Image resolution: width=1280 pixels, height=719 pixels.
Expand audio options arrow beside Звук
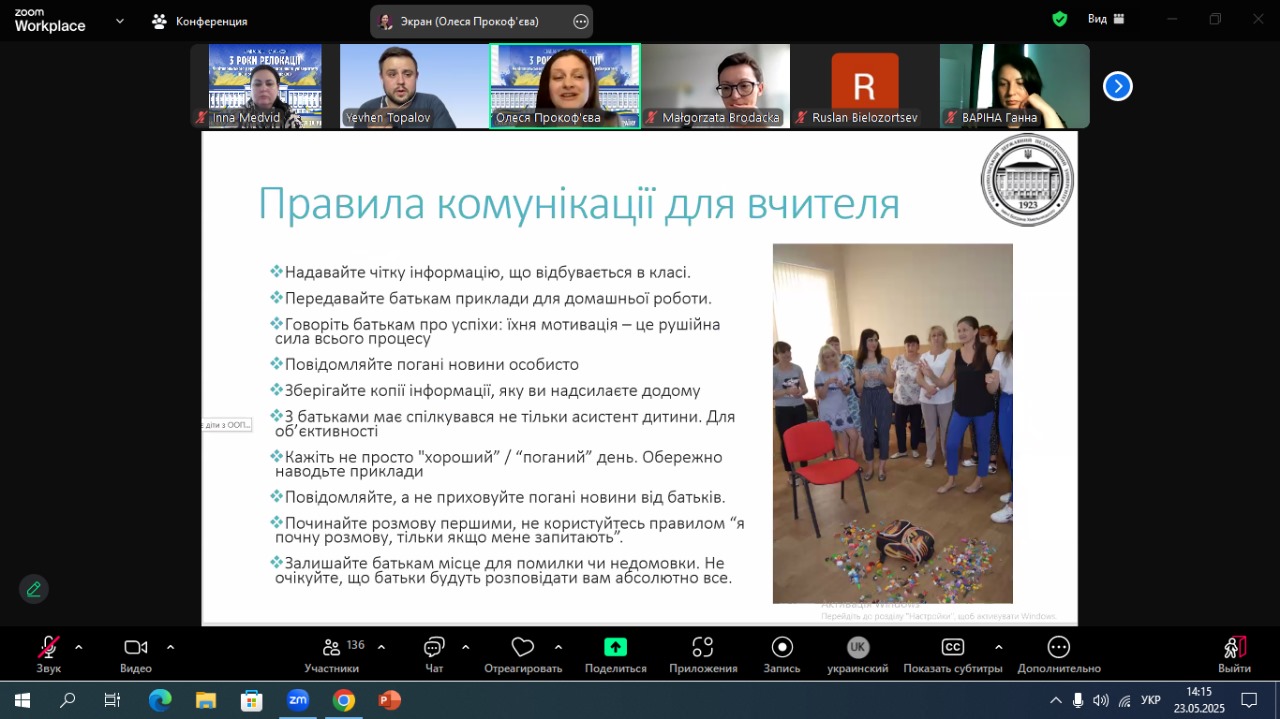tap(79, 647)
